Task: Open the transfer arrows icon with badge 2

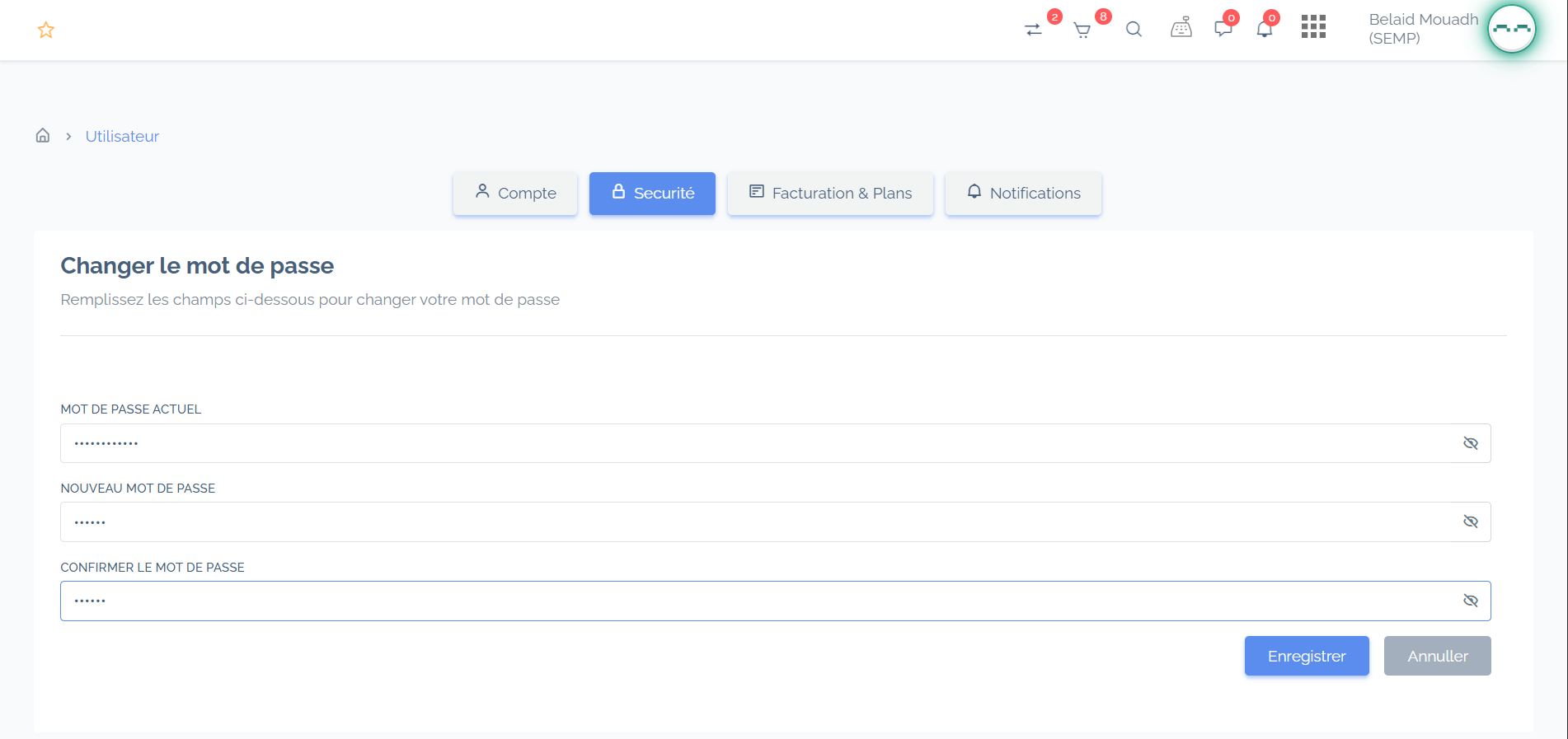Action: pos(1033,30)
